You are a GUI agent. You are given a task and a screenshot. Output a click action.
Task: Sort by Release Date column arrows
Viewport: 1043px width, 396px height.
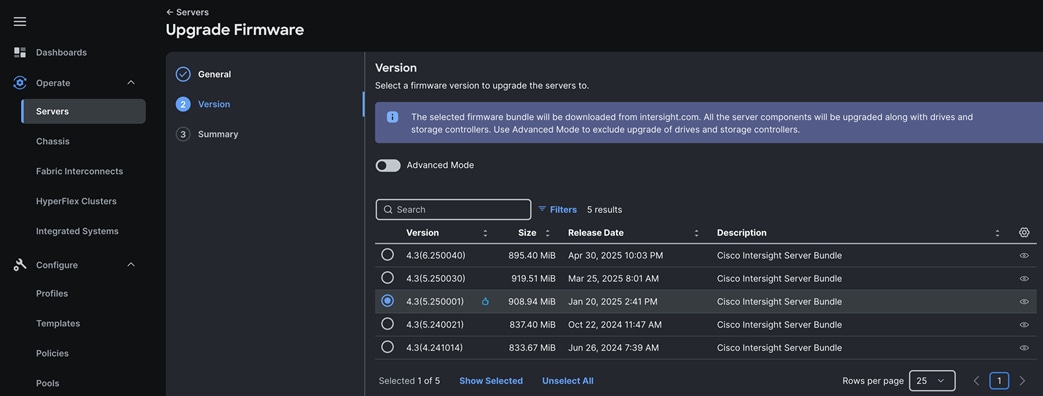pyautogui.click(x=696, y=233)
